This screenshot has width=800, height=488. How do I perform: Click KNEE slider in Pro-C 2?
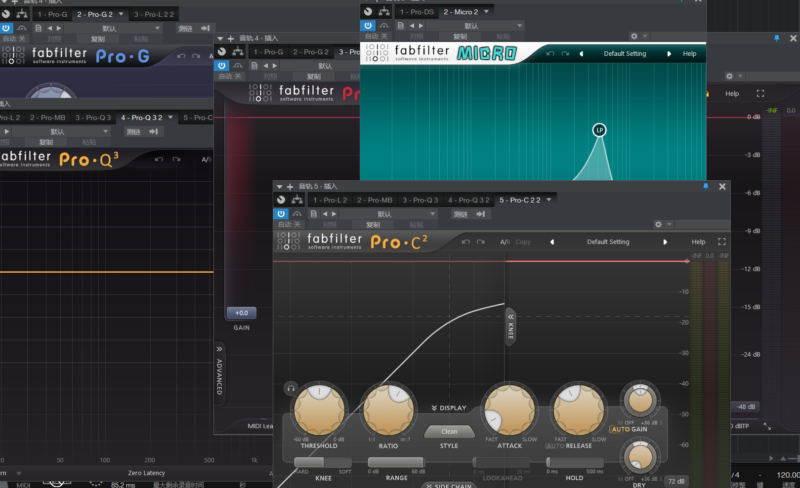point(322,462)
